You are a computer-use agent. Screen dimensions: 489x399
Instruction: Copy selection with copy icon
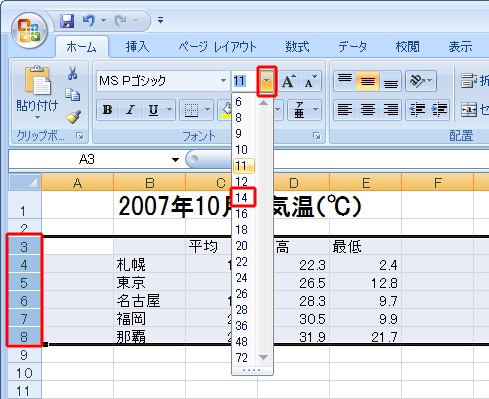[72, 95]
